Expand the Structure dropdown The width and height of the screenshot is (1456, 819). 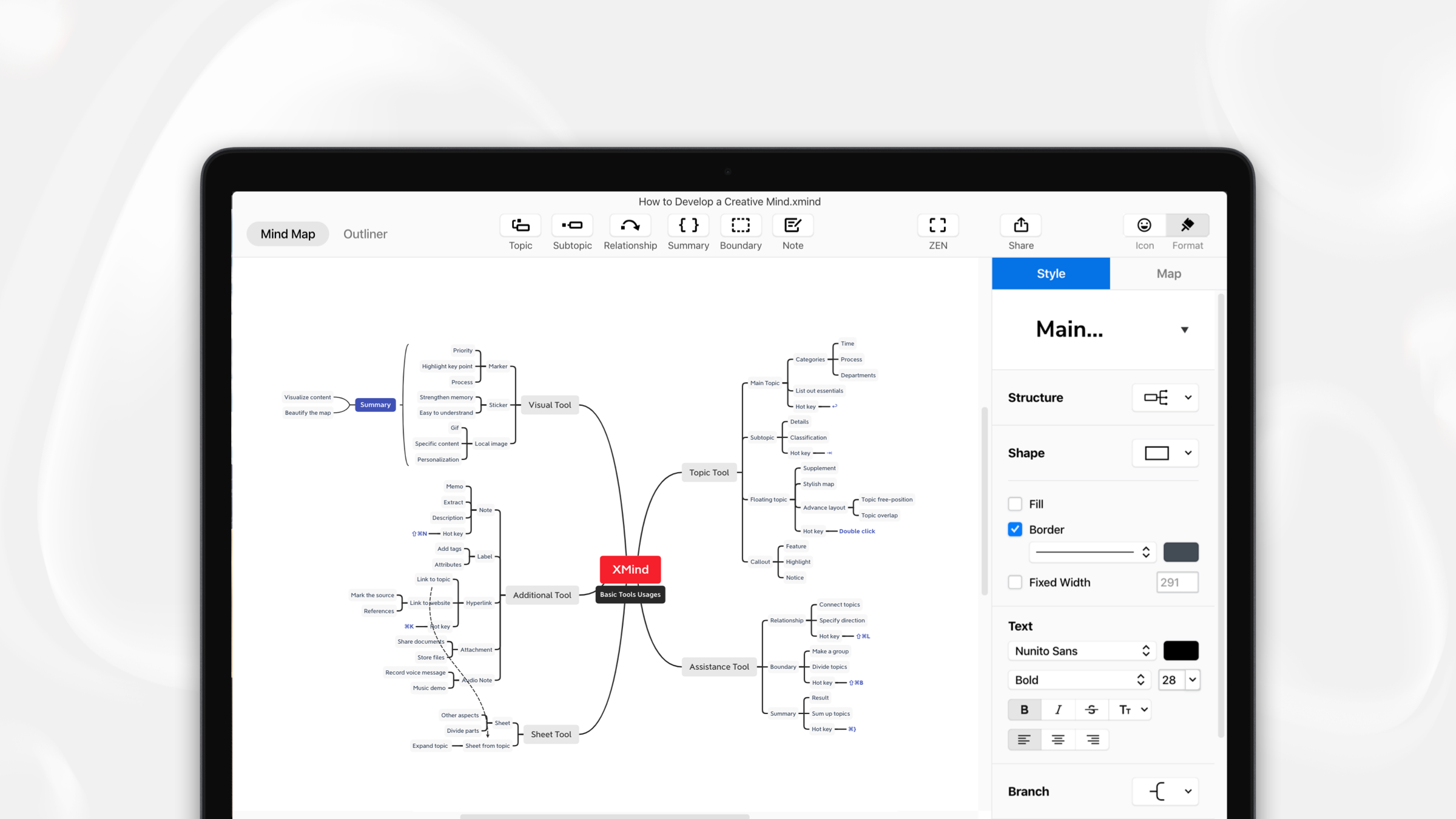1165,398
